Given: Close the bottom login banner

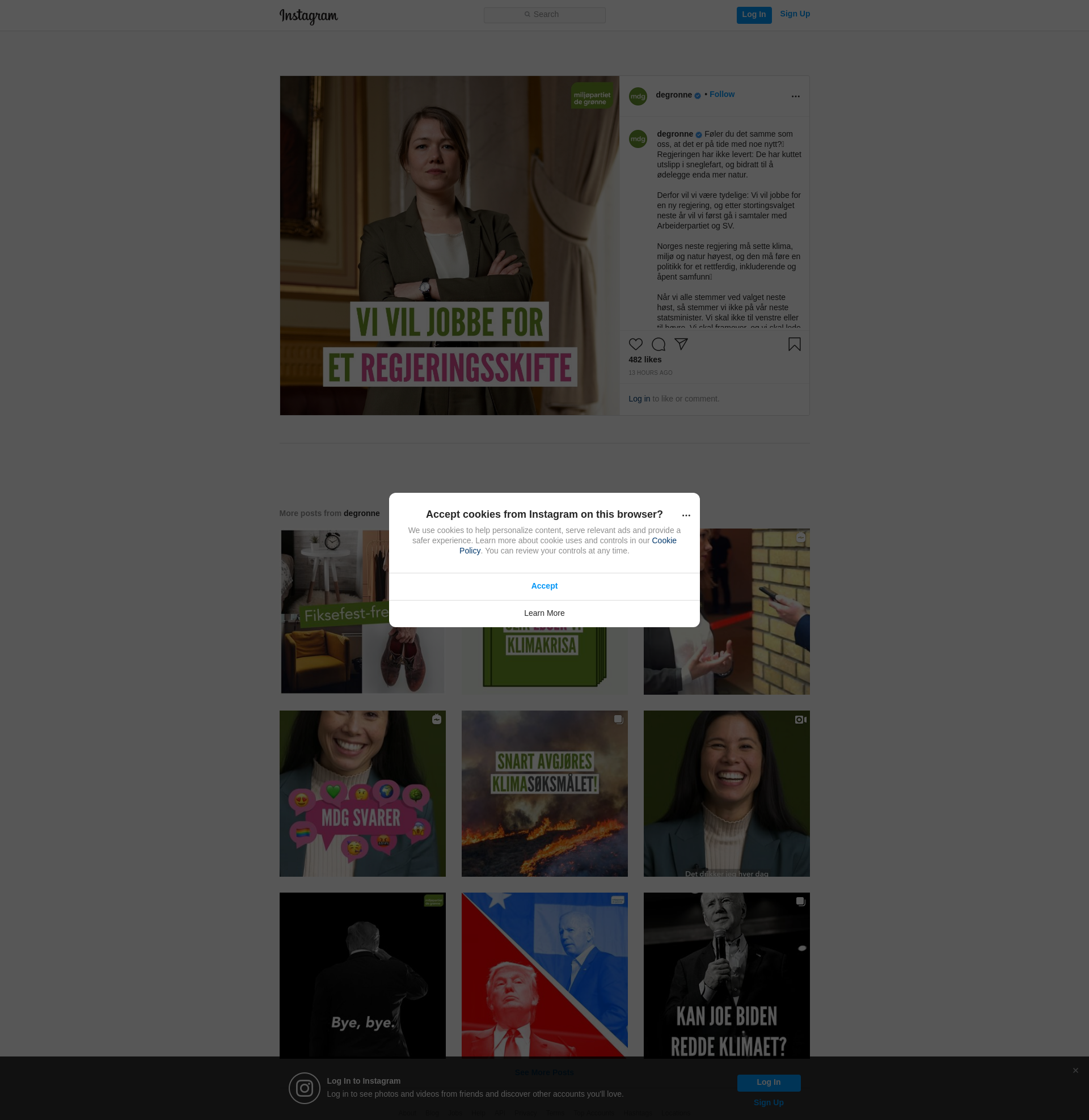Looking at the screenshot, I should (1075, 1070).
